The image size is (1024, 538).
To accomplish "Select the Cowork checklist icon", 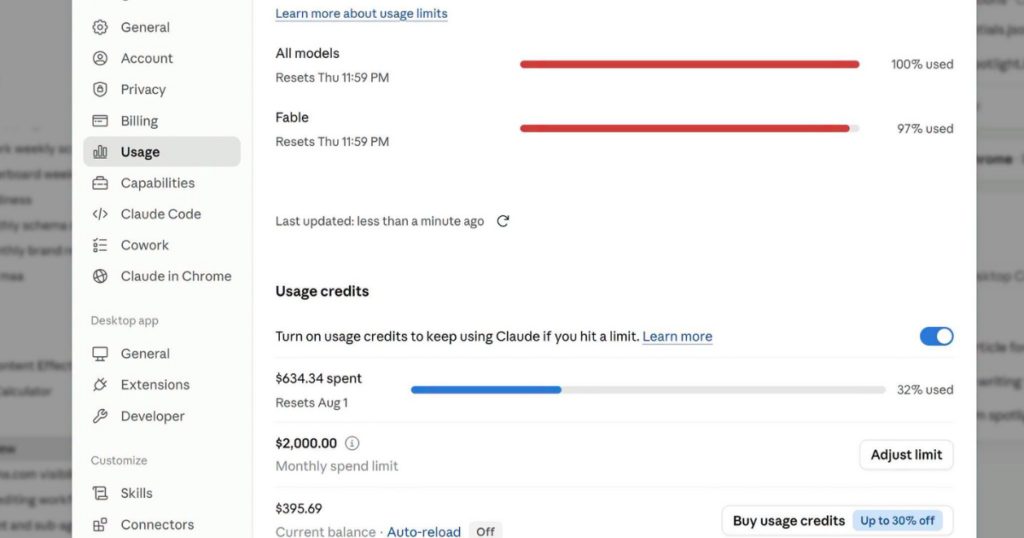I will pyautogui.click(x=100, y=245).
